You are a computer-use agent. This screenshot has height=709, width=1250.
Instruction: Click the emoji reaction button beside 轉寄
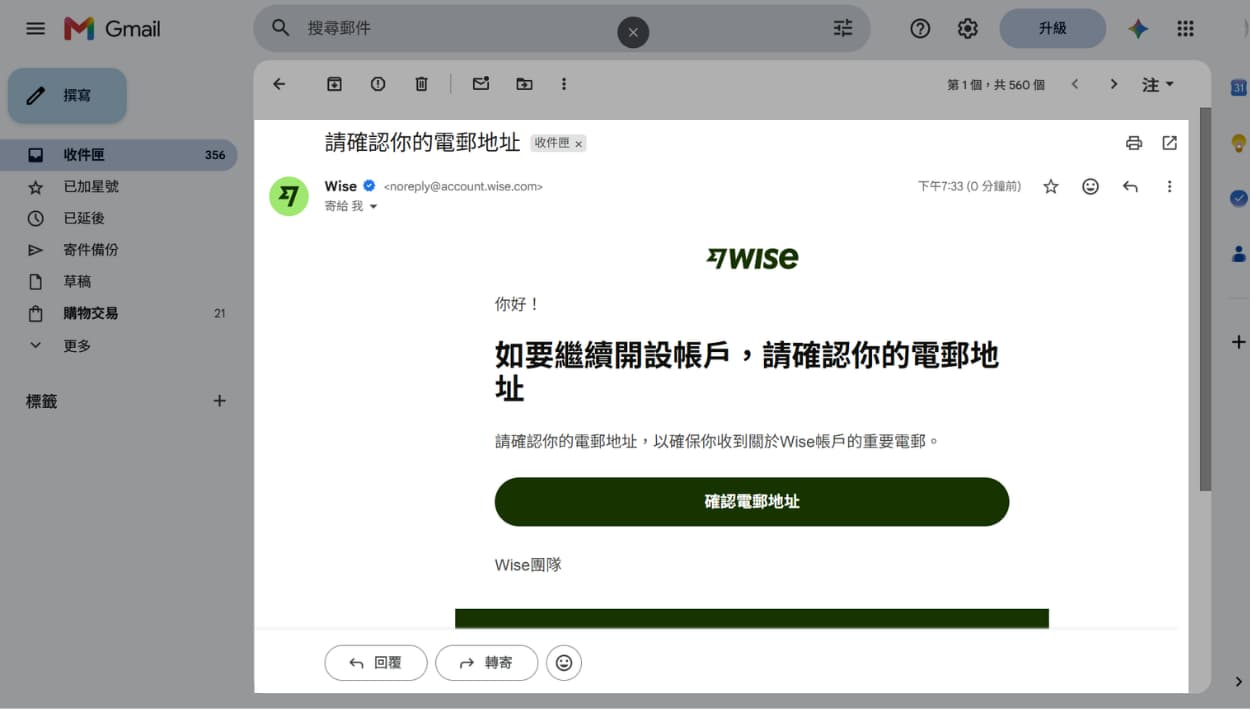point(564,663)
